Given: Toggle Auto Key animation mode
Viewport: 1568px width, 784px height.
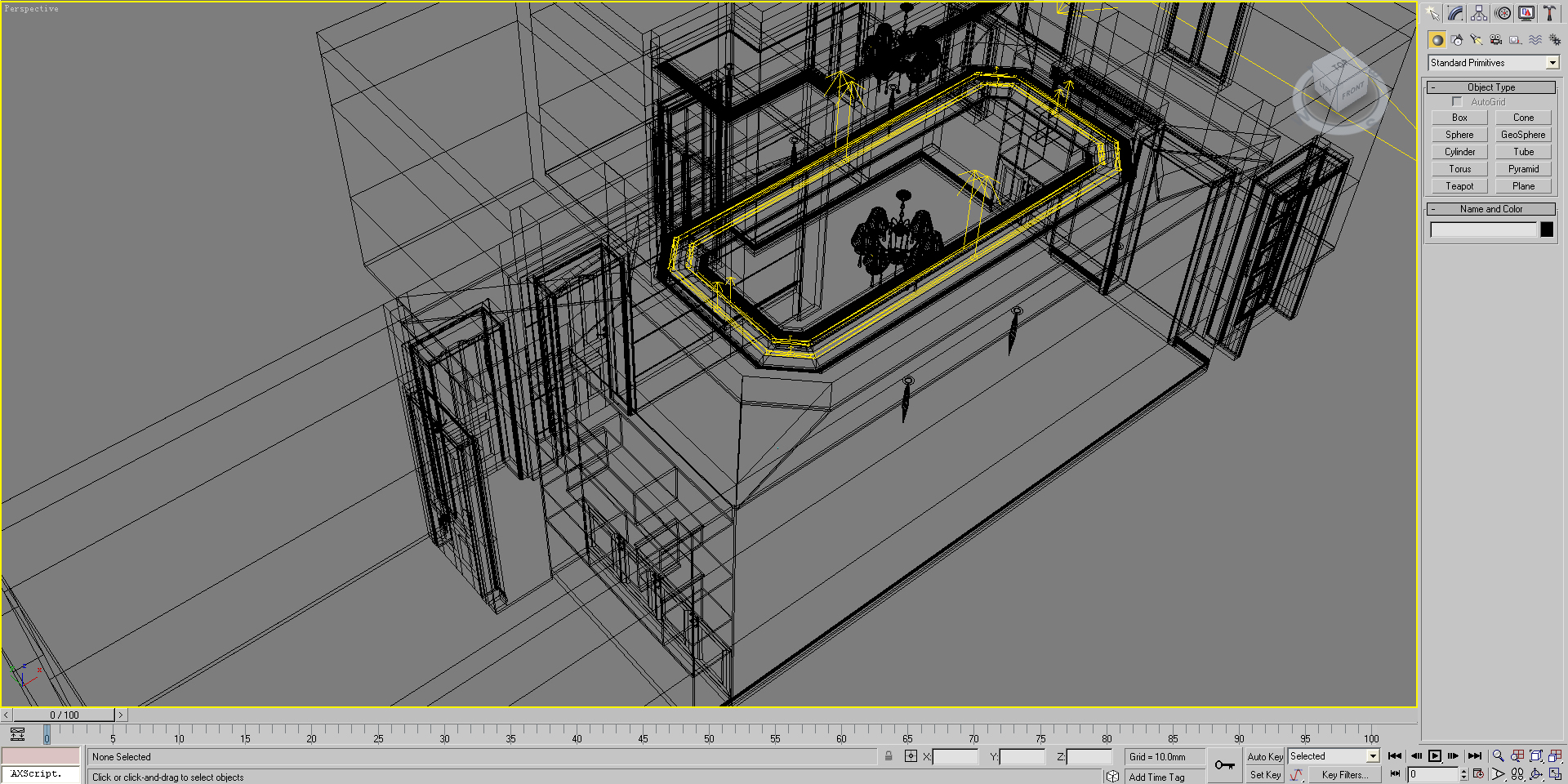Looking at the screenshot, I should pyautogui.click(x=1265, y=757).
